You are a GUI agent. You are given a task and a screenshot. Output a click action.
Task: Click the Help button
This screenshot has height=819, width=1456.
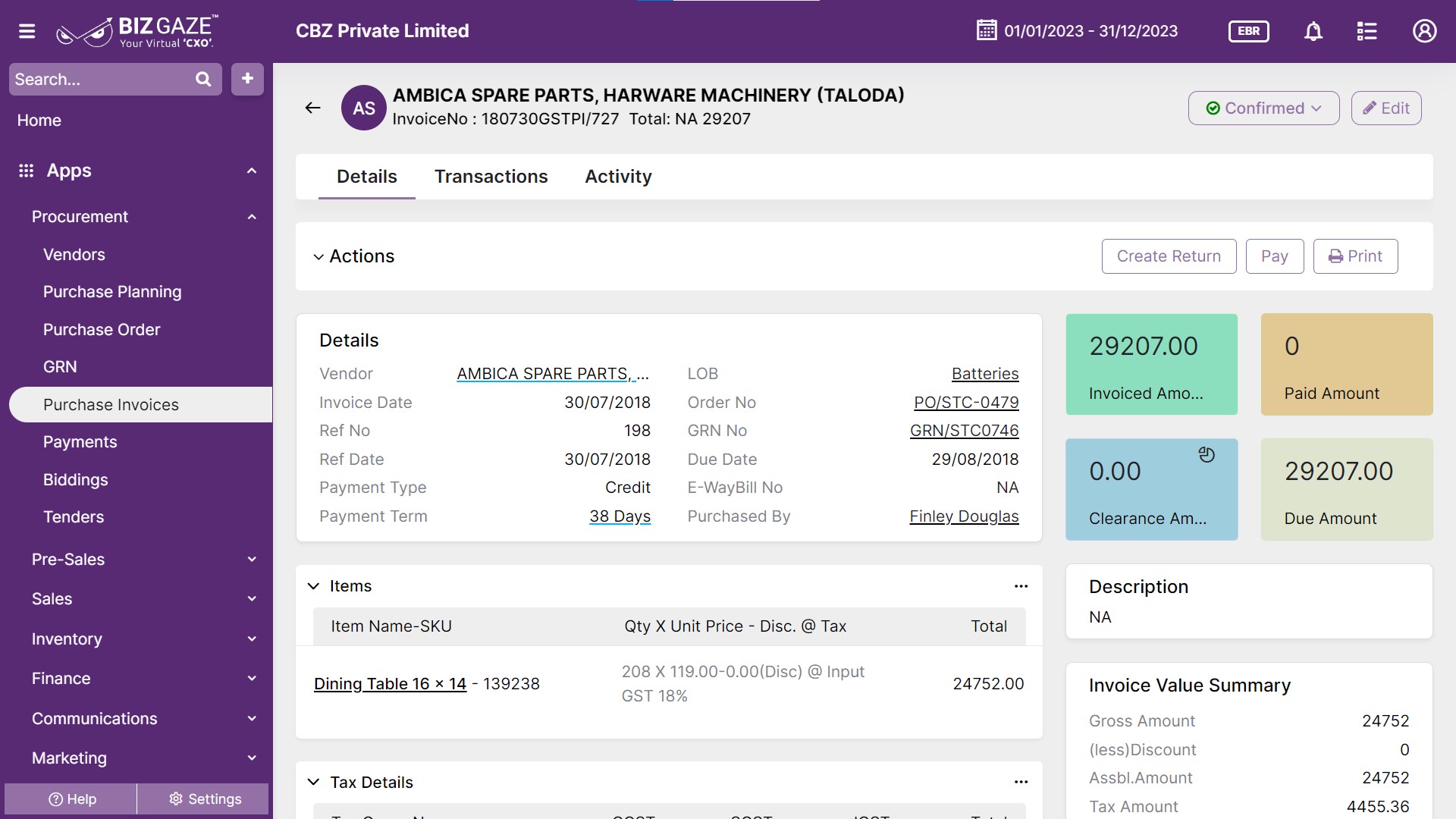[71, 799]
